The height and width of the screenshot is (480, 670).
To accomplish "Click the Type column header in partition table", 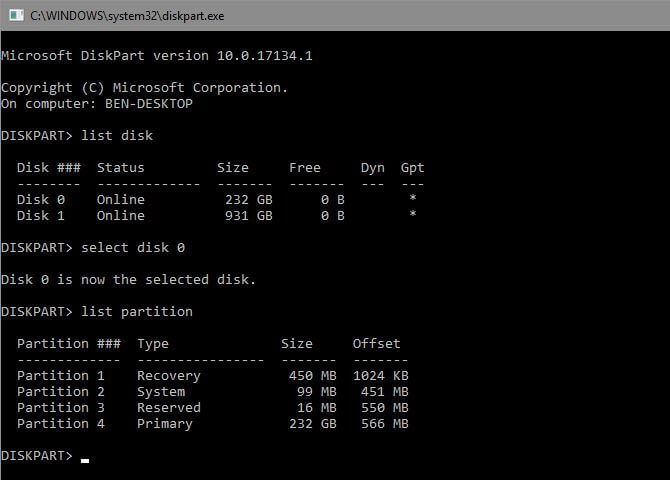I will coord(153,343).
